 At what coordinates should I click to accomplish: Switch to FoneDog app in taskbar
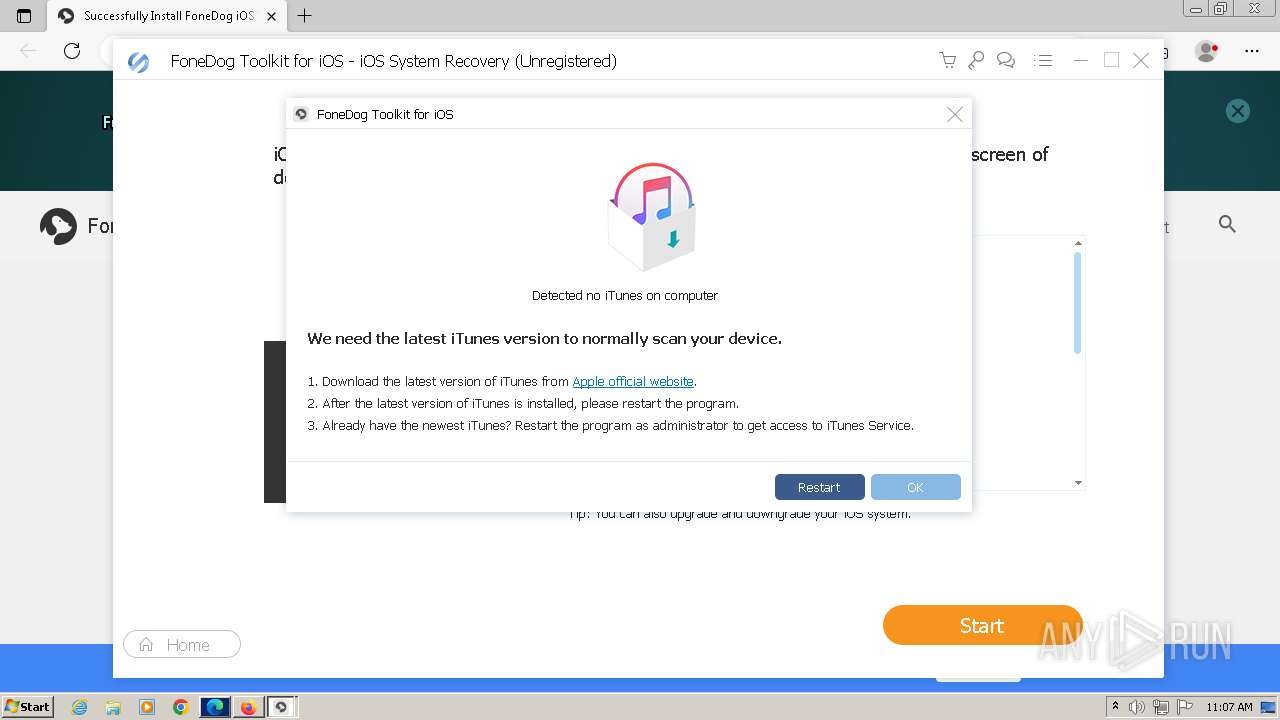pos(281,707)
